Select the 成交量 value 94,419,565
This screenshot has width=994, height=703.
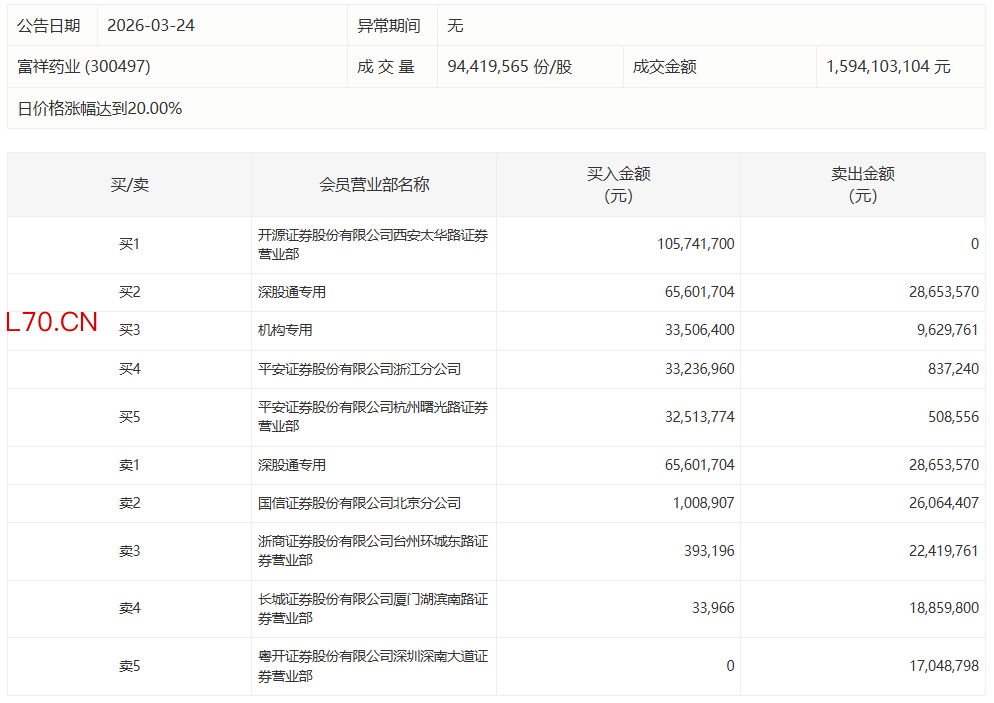point(510,67)
